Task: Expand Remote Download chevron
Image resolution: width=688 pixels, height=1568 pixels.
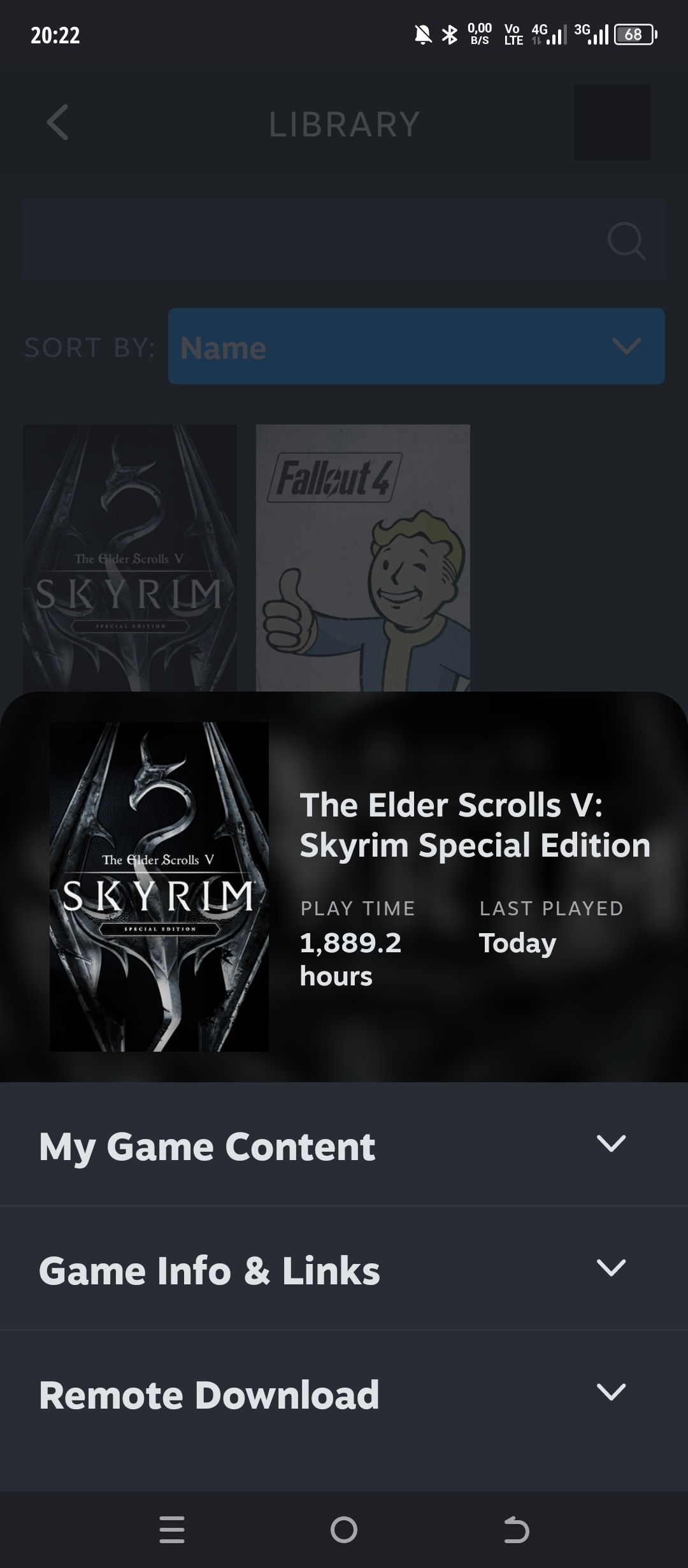Action: click(611, 1391)
